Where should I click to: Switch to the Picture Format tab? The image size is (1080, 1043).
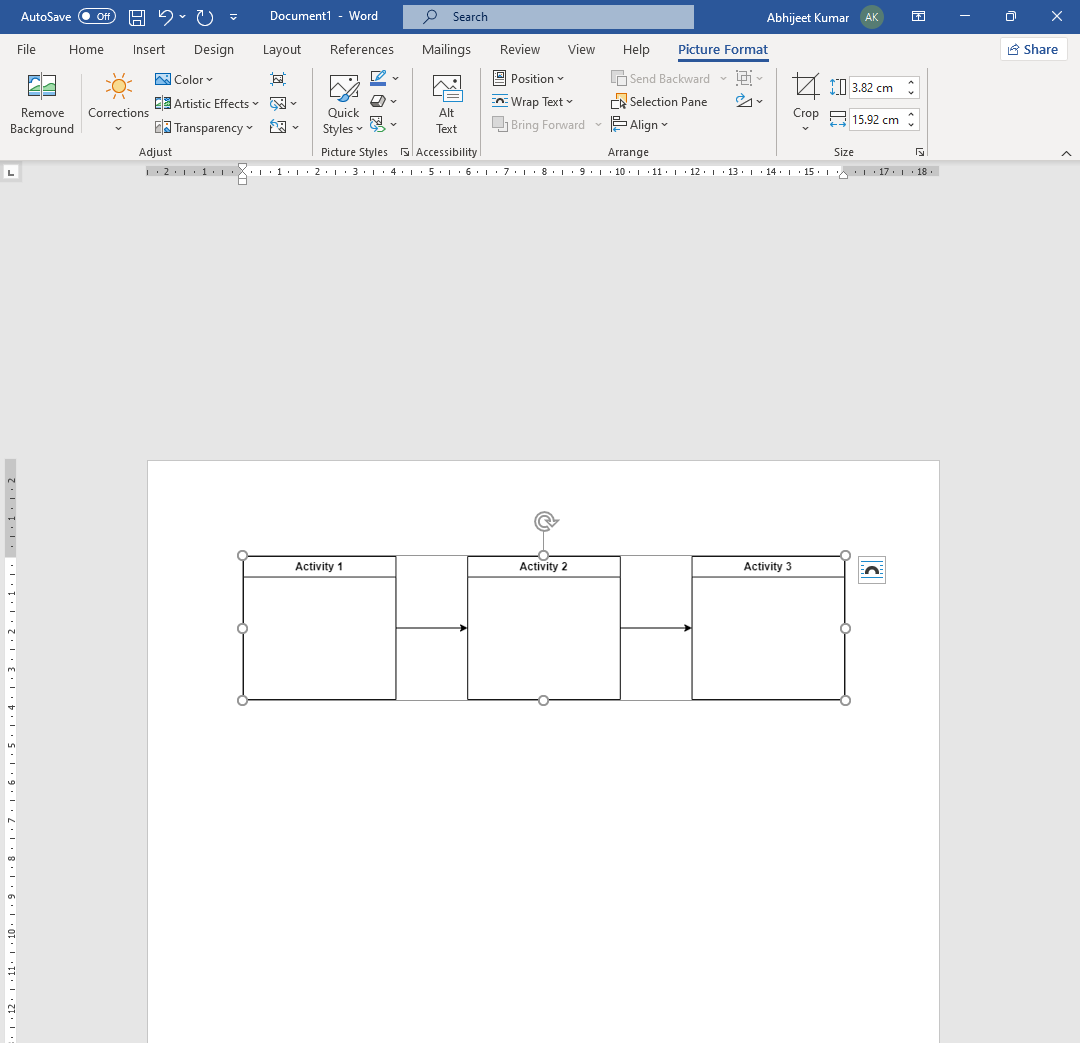pyautogui.click(x=722, y=49)
